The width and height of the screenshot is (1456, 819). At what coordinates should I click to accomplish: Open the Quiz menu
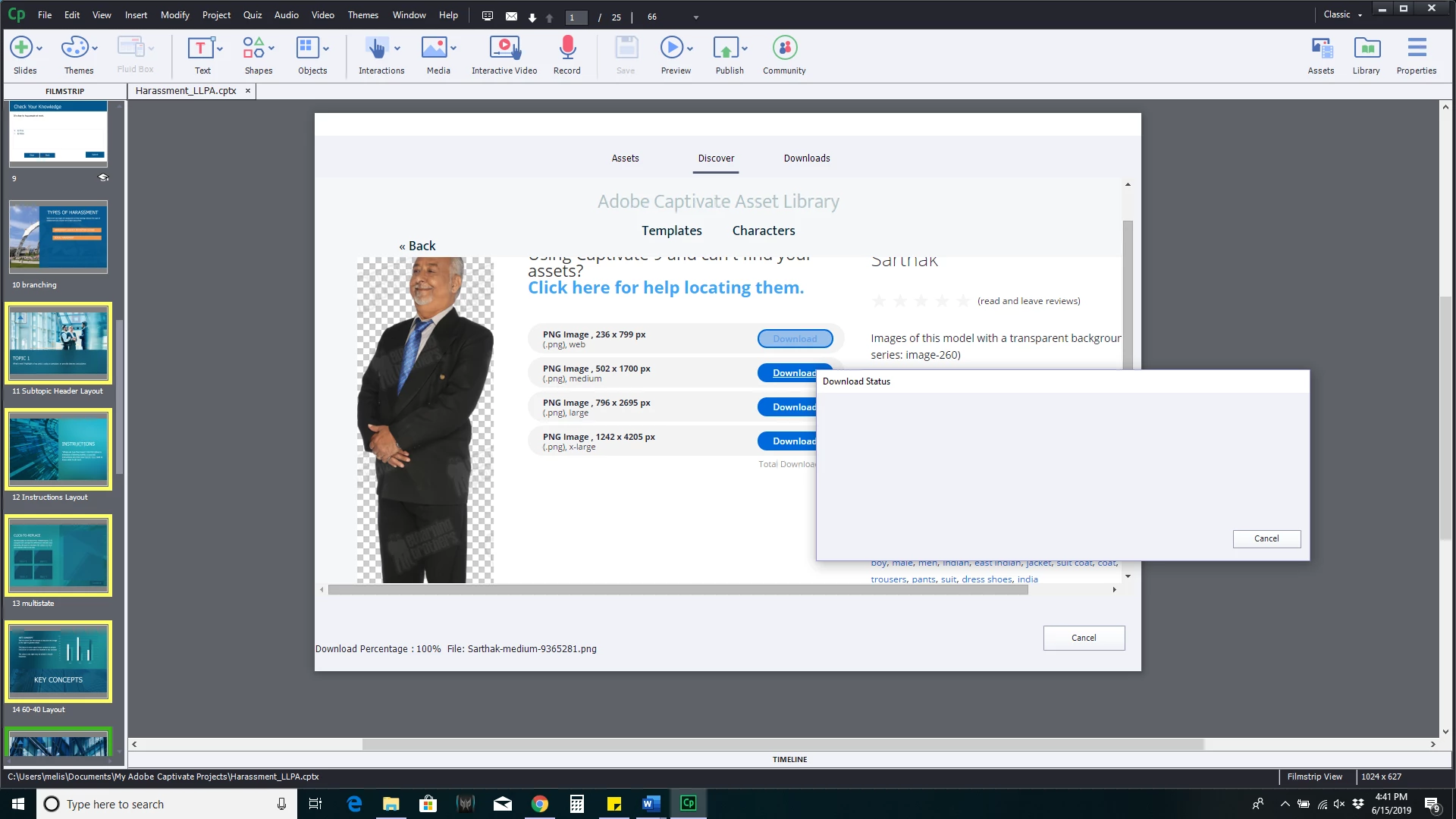(x=252, y=14)
